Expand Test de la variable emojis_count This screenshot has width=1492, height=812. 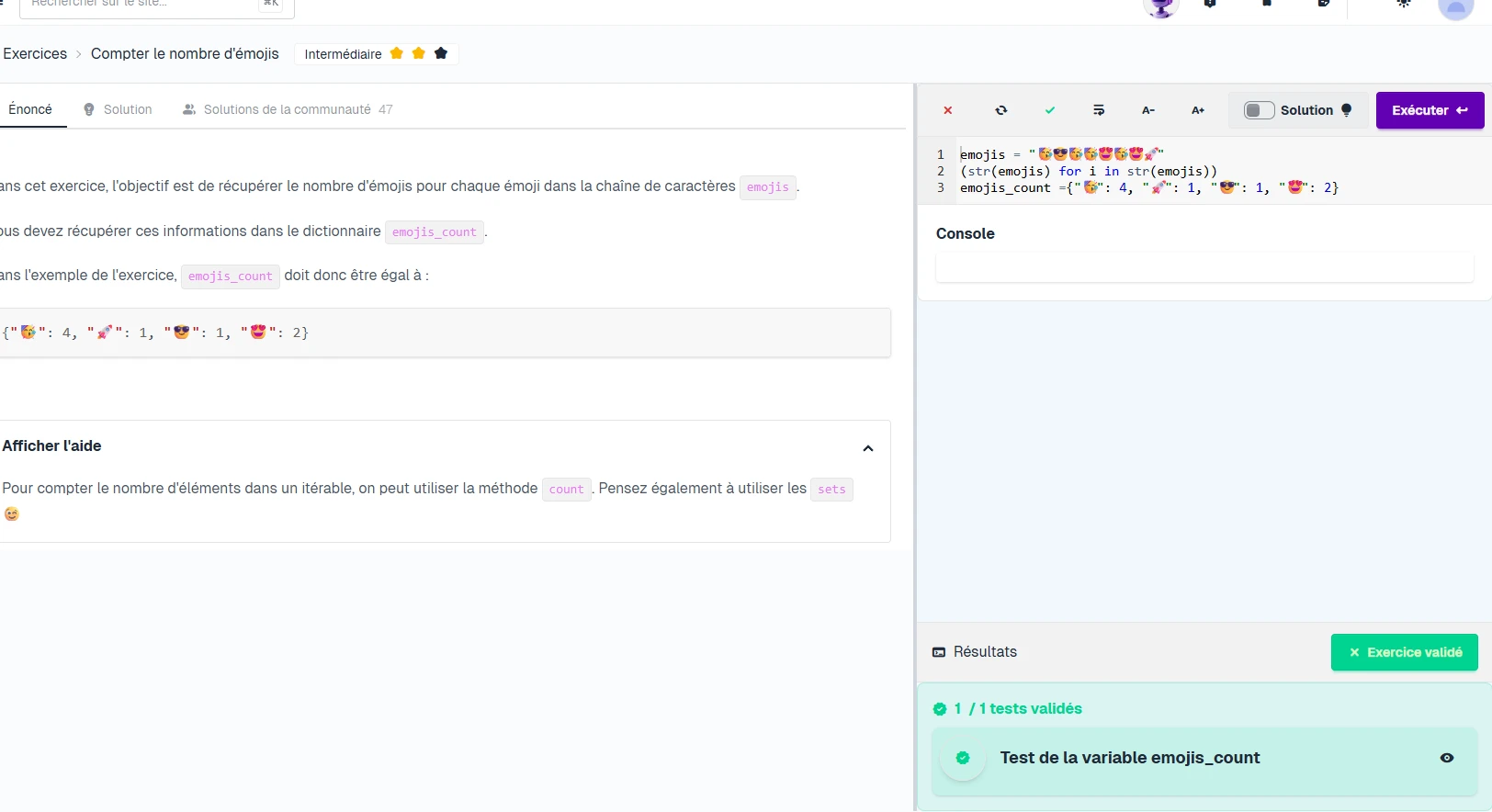(x=1130, y=758)
